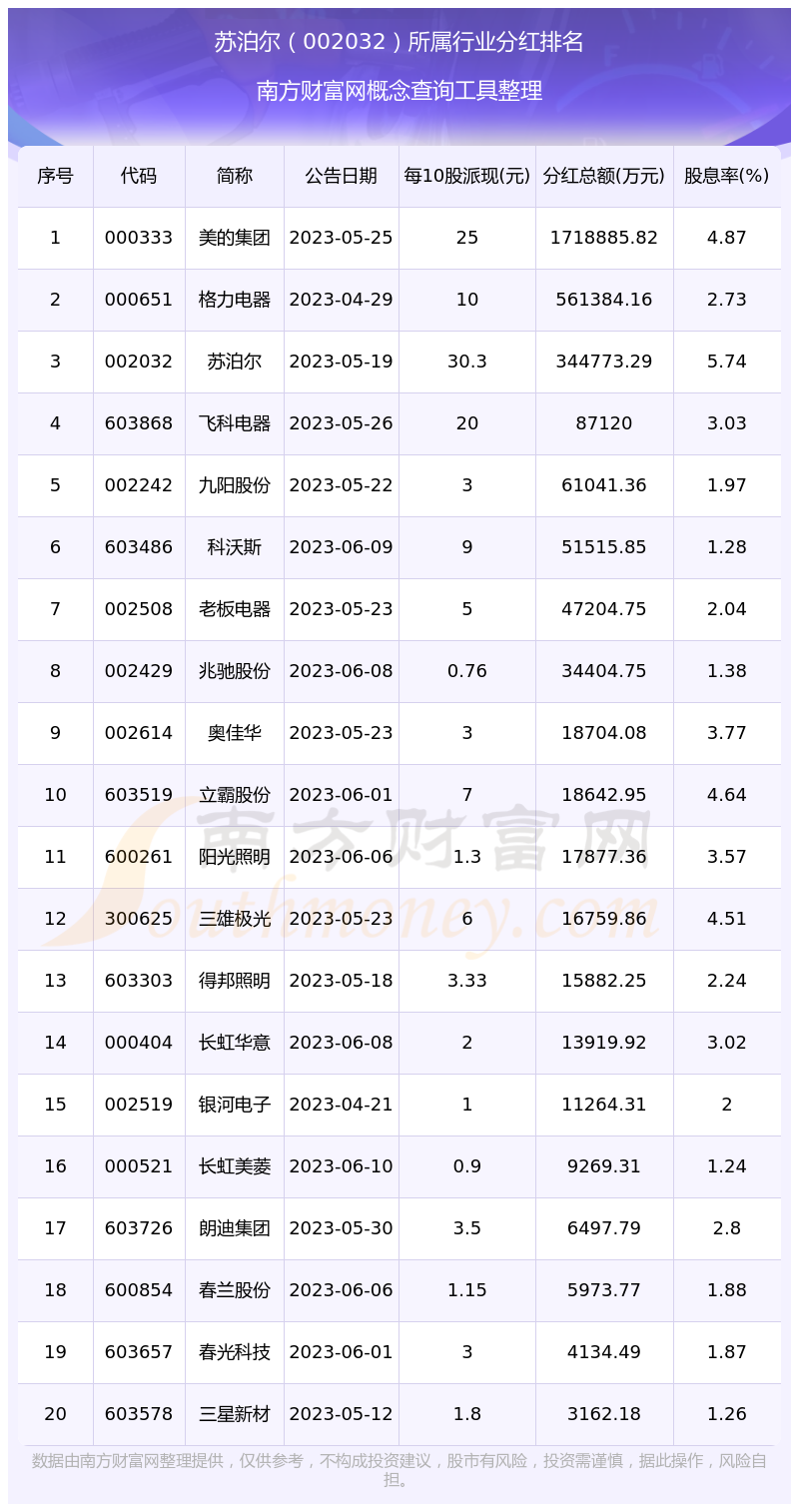Select the 格力电器 name cell
The height and width of the screenshot is (1512, 799).
click(x=235, y=300)
